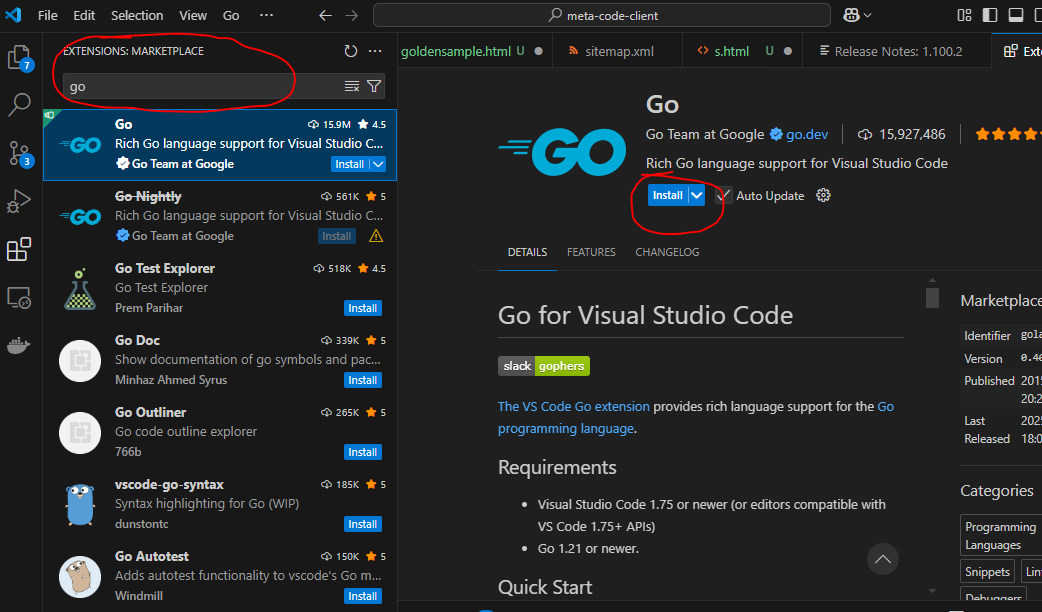The height and width of the screenshot is (612, 1042).
Task: Expand Install dropdown in Go list item
Action: pyautogui.click(x=377, y=164)
